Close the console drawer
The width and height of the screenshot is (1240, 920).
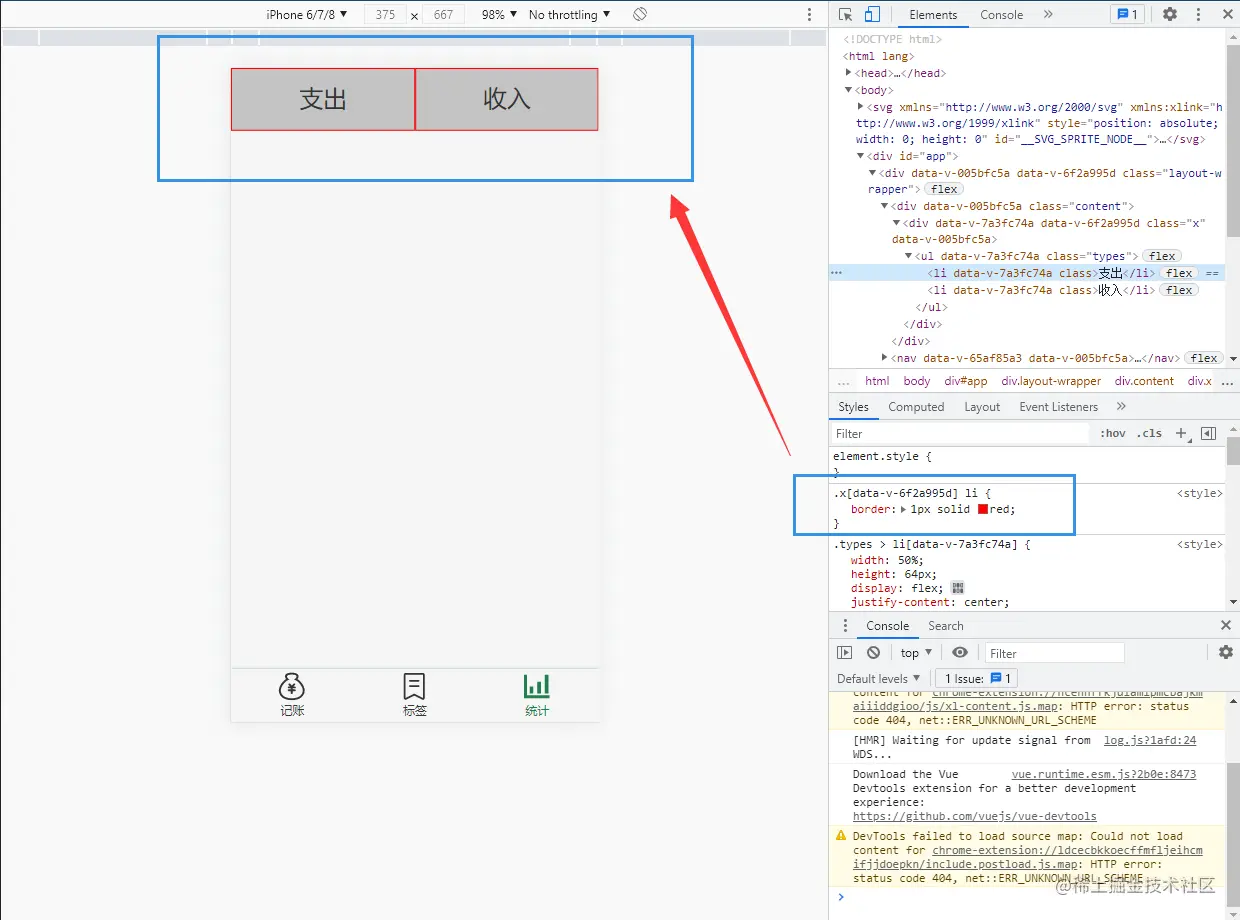point(1226,626)
